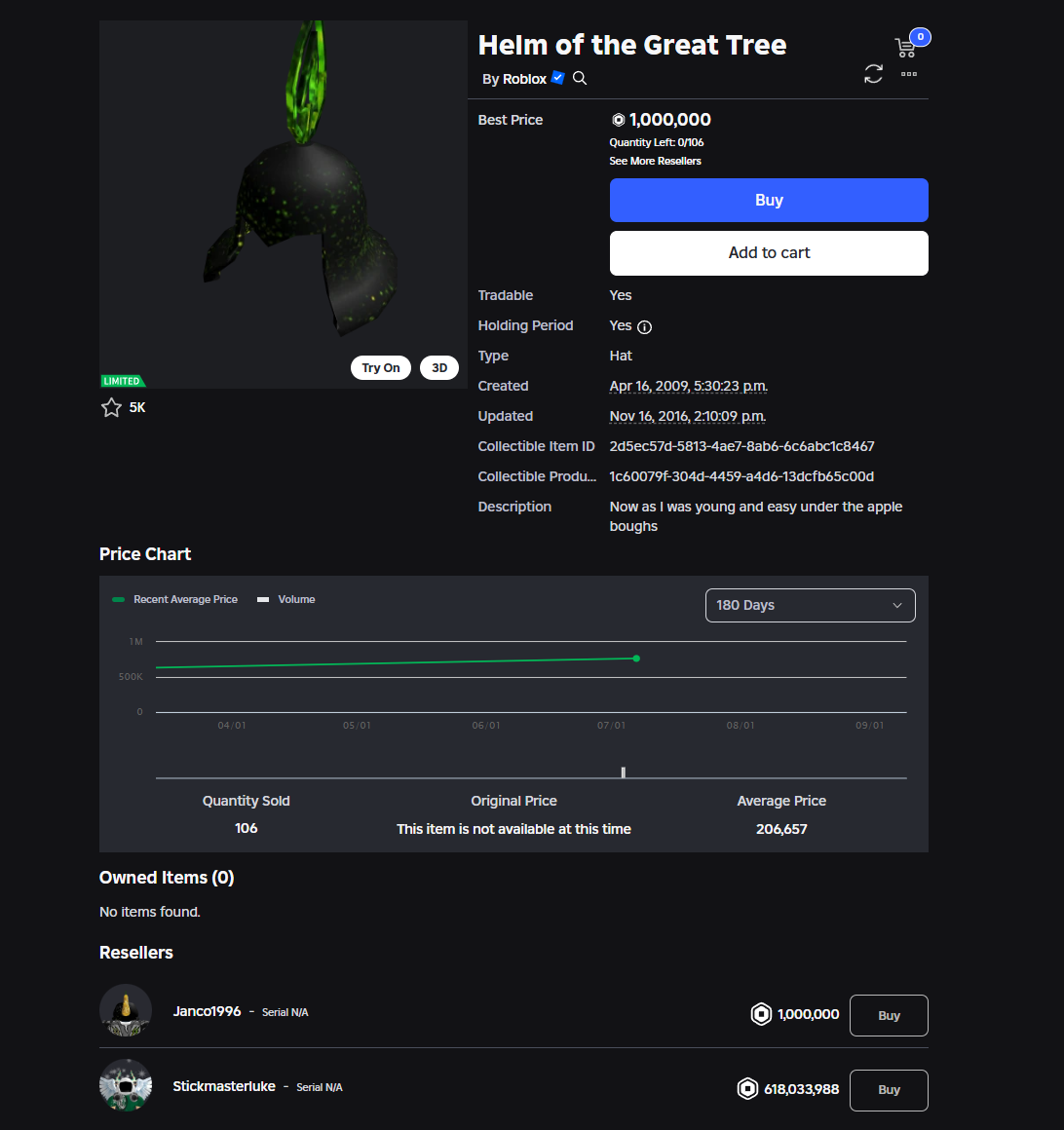Buy from reseller Stickmasterluke

pos(888,1090)
